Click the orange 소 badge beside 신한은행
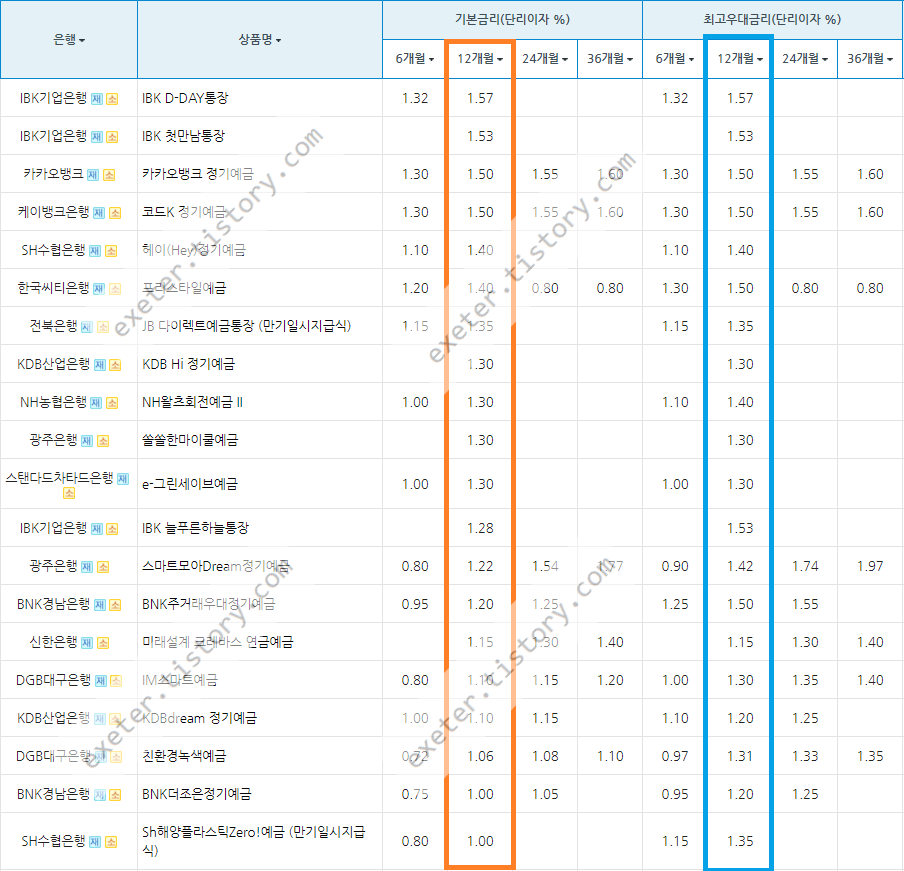 coord(103,643)
